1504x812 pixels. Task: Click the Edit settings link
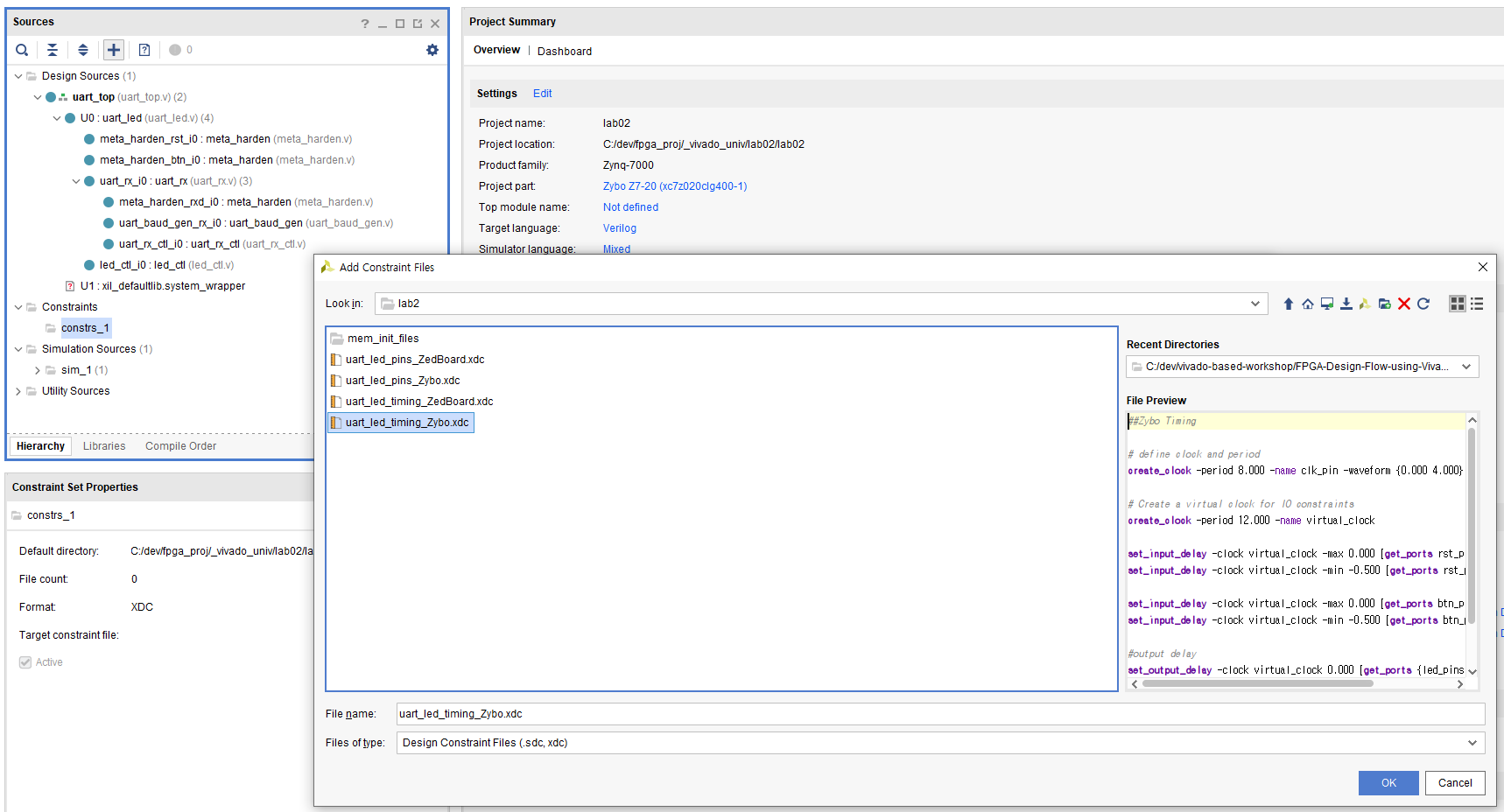(x=543, y=94)
